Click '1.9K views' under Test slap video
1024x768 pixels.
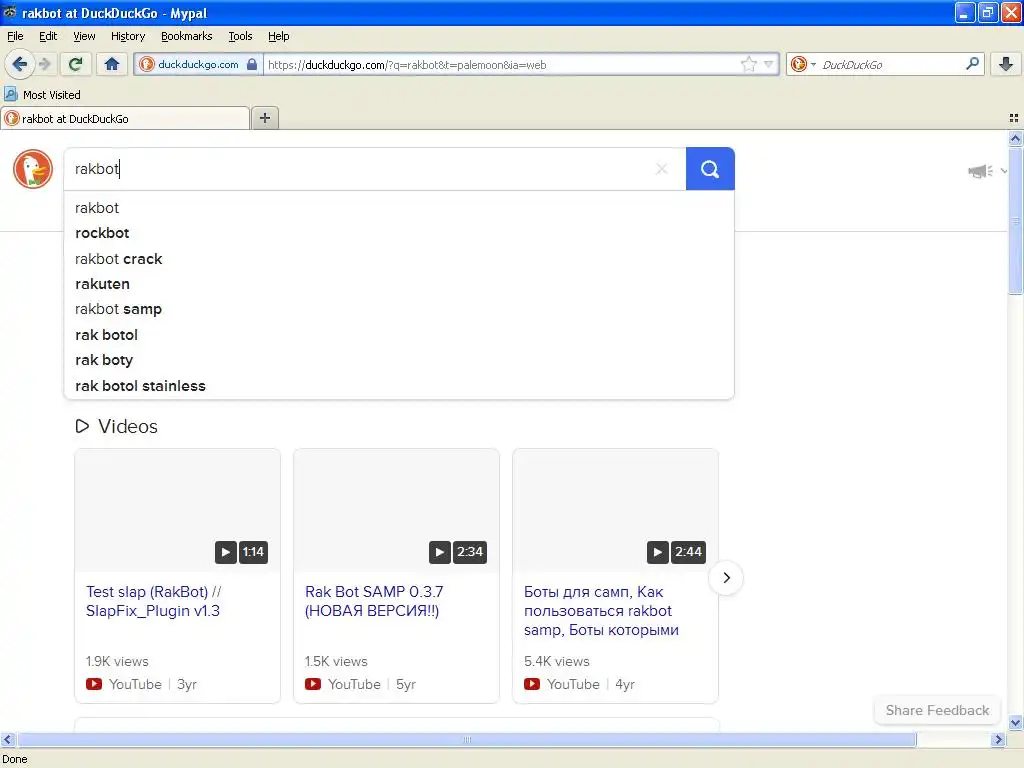click(117, 661)
